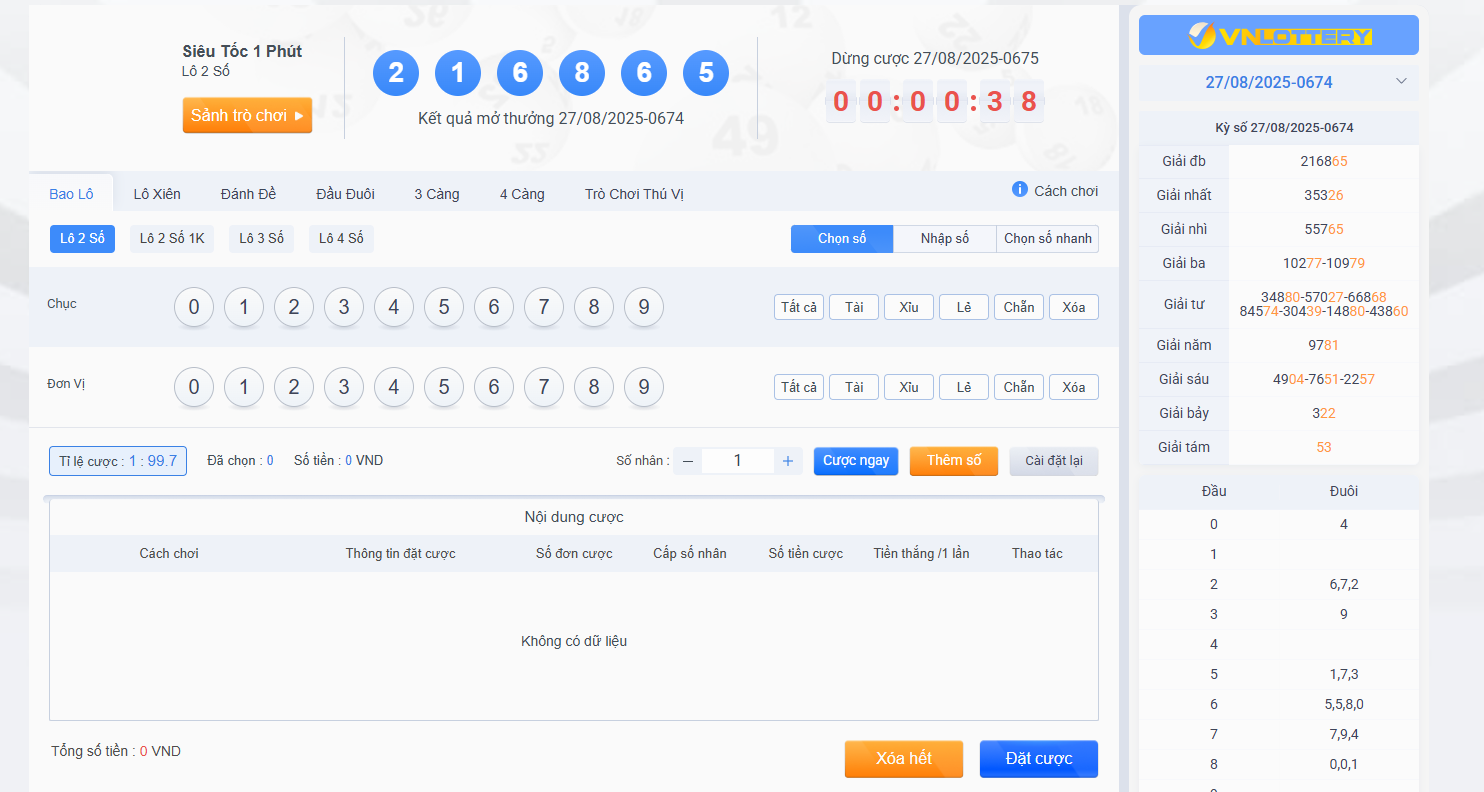Switch to Nhập số entry mode
The width and height of the screenshot is (1484, 792).
tap(944, 238)
